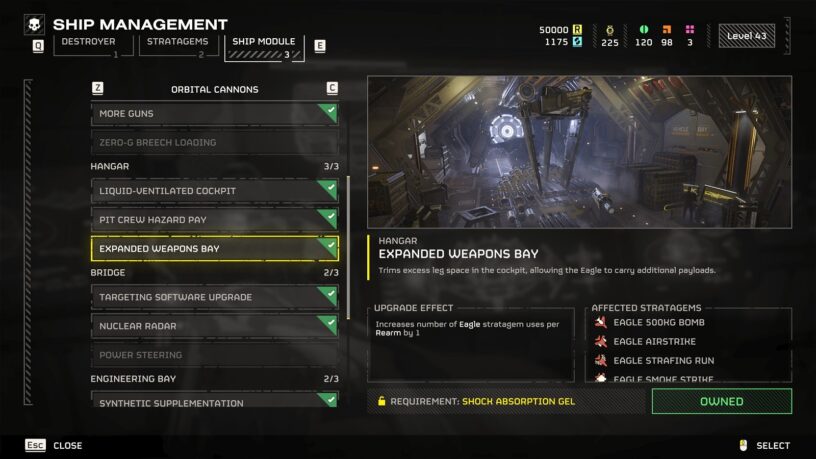Viewport: 816px width, 459px height.
Task: Click the Q key previous-tab icon
Action: [38, 46]
